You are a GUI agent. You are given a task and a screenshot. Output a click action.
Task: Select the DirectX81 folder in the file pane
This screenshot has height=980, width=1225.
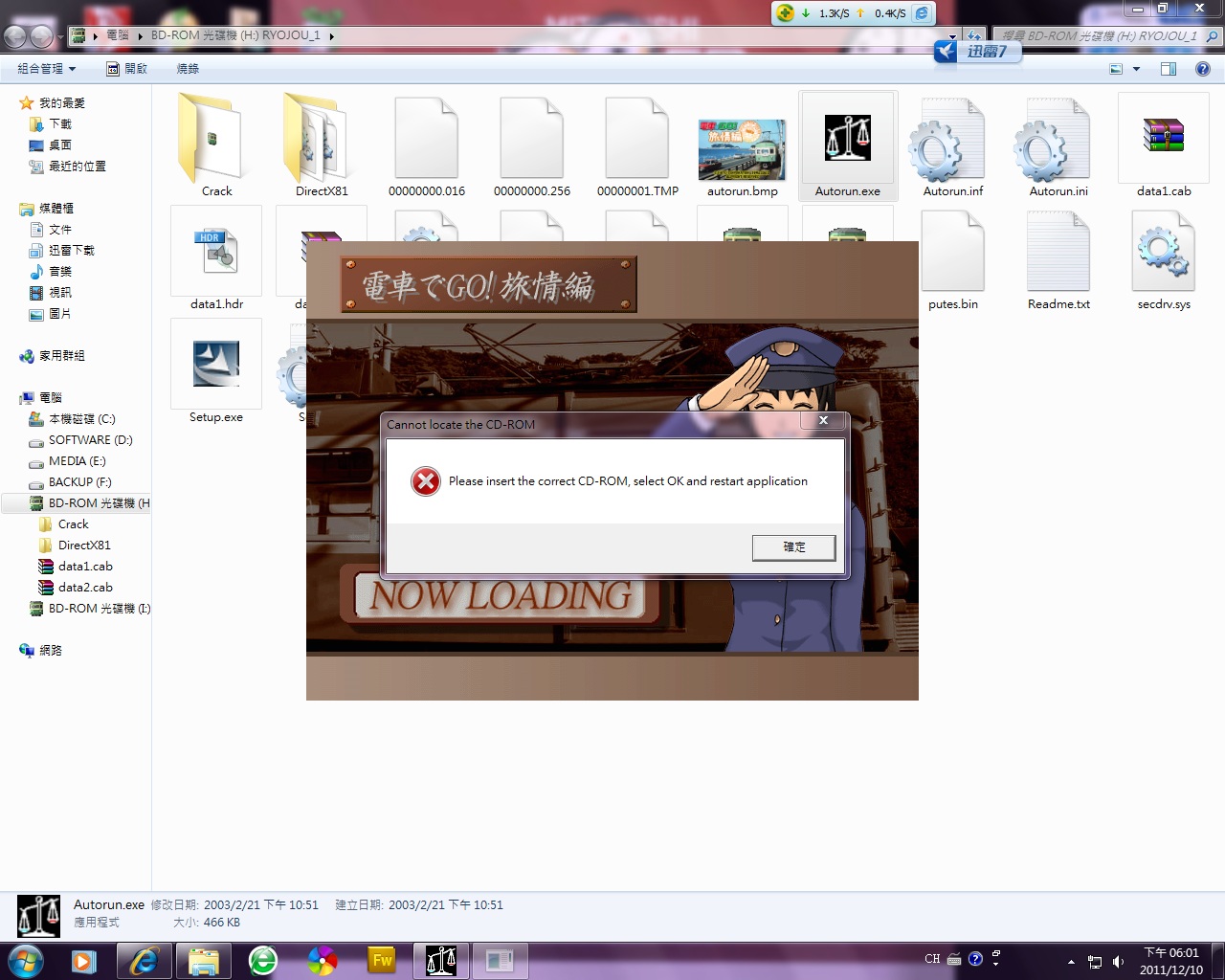322,145
